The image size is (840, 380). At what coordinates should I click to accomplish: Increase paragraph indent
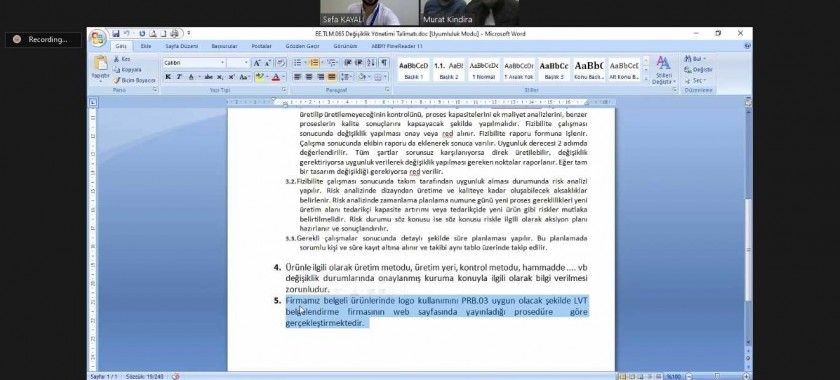[359, 63]
